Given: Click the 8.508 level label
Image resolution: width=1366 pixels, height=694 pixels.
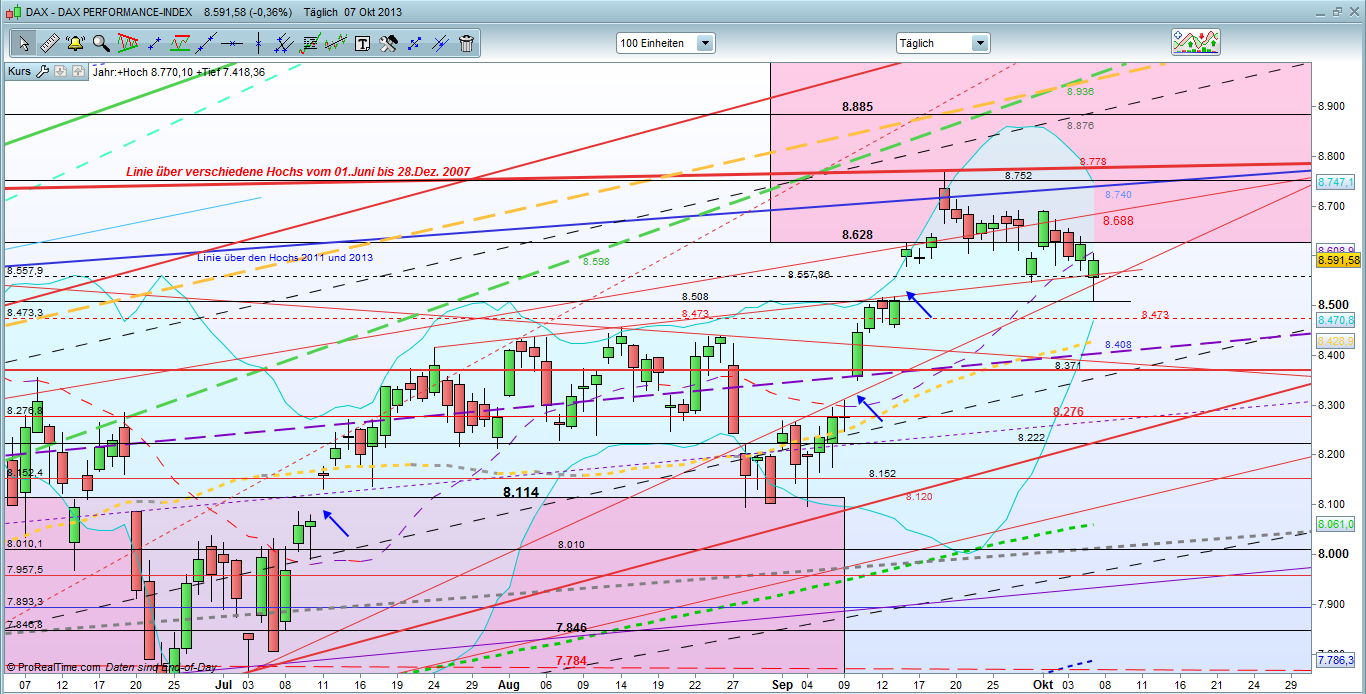Looking at the screenshot, I should pos(695,296).
